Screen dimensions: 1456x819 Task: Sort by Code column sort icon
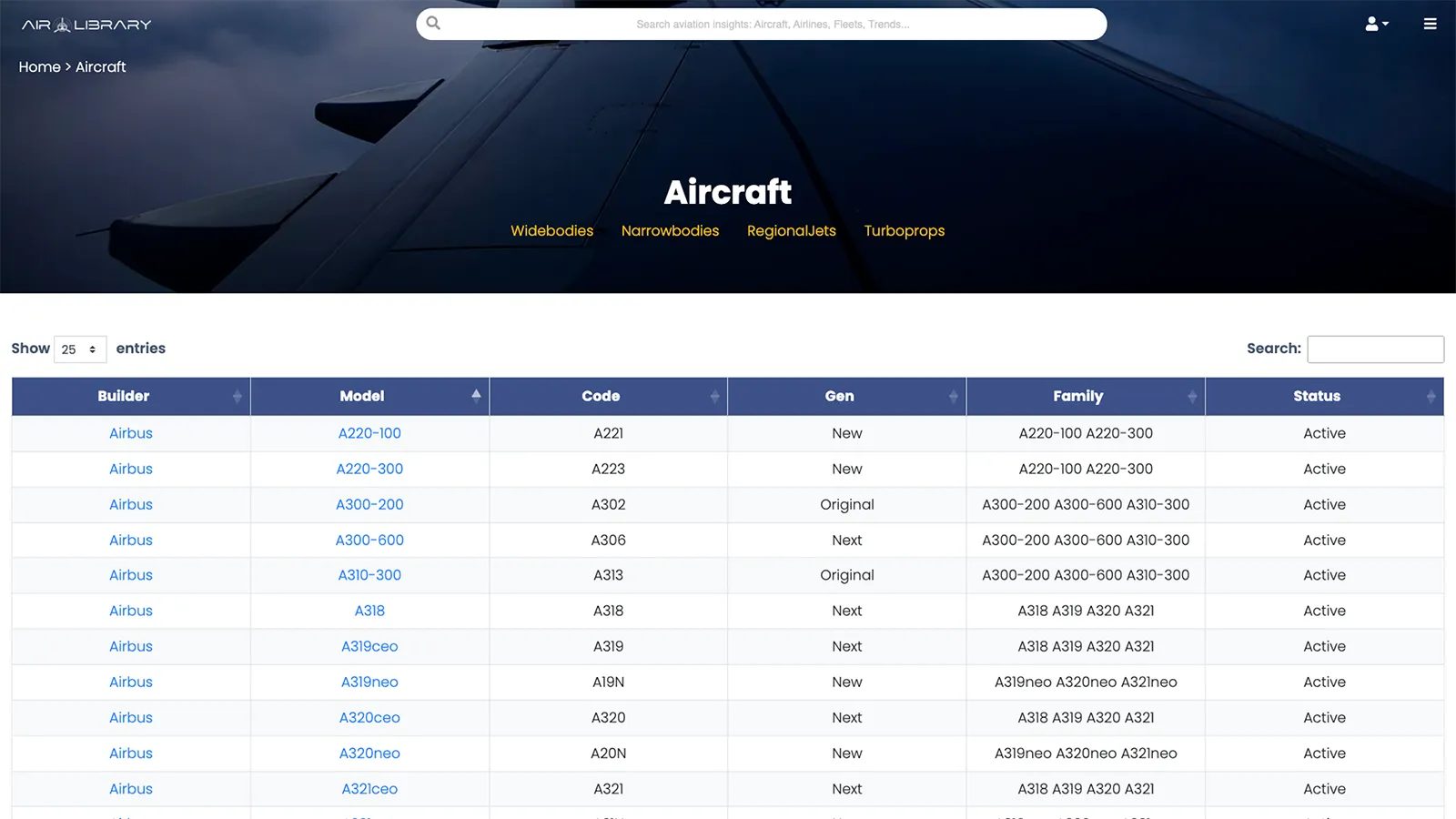click(714, 397)
